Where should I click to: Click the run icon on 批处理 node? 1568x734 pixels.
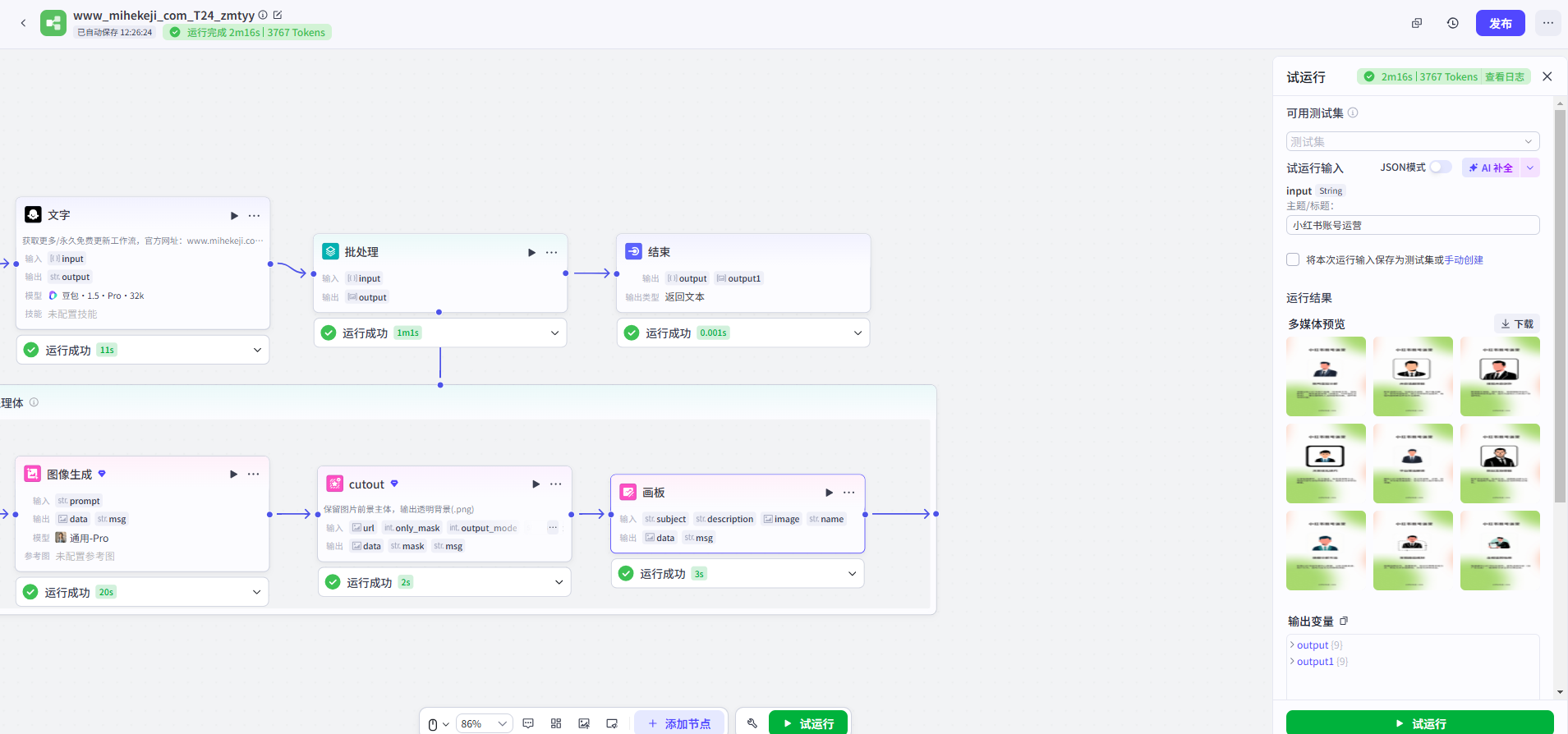pos(531,253)
